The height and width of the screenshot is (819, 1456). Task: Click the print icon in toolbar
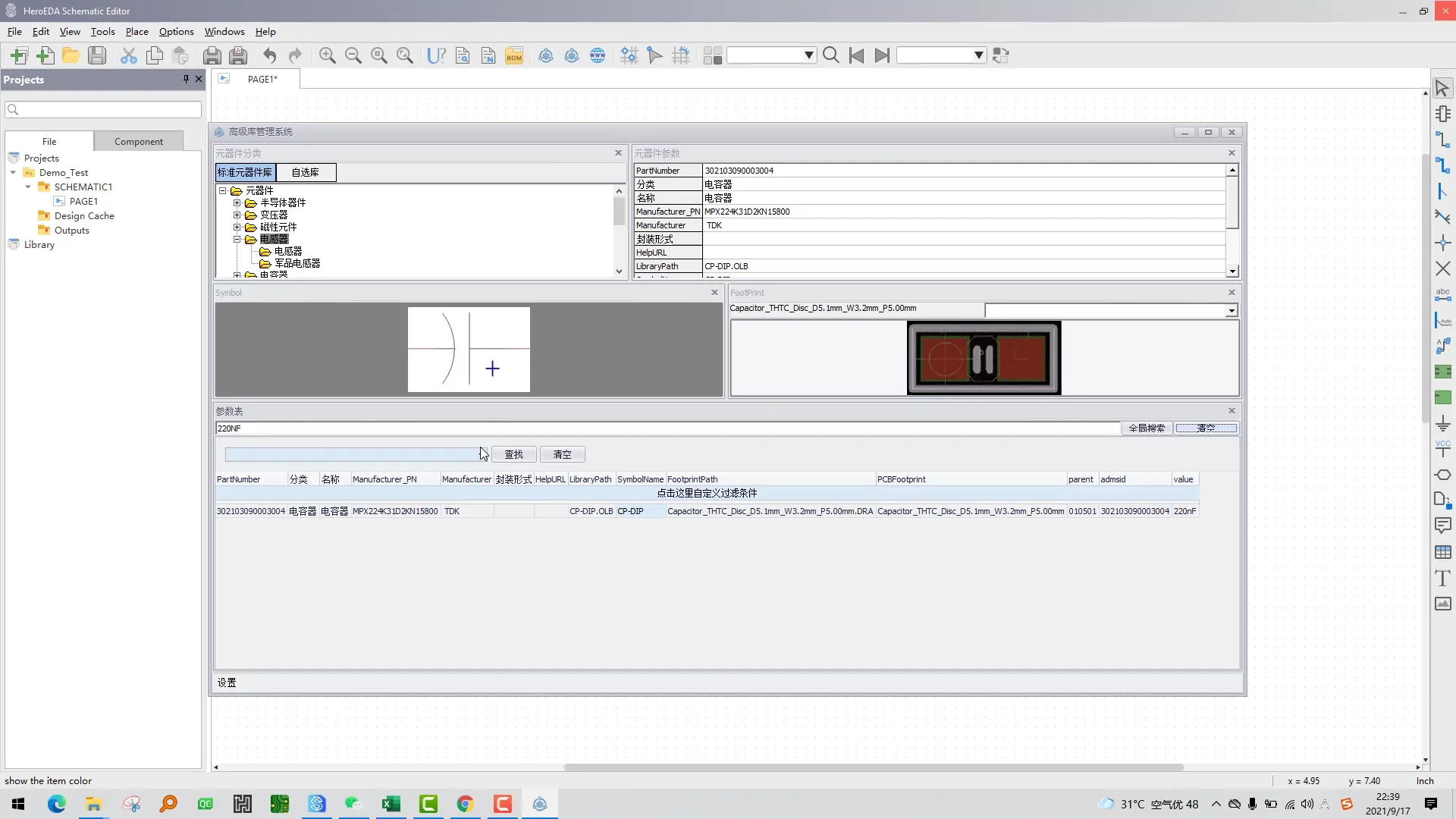click(212, 55)
